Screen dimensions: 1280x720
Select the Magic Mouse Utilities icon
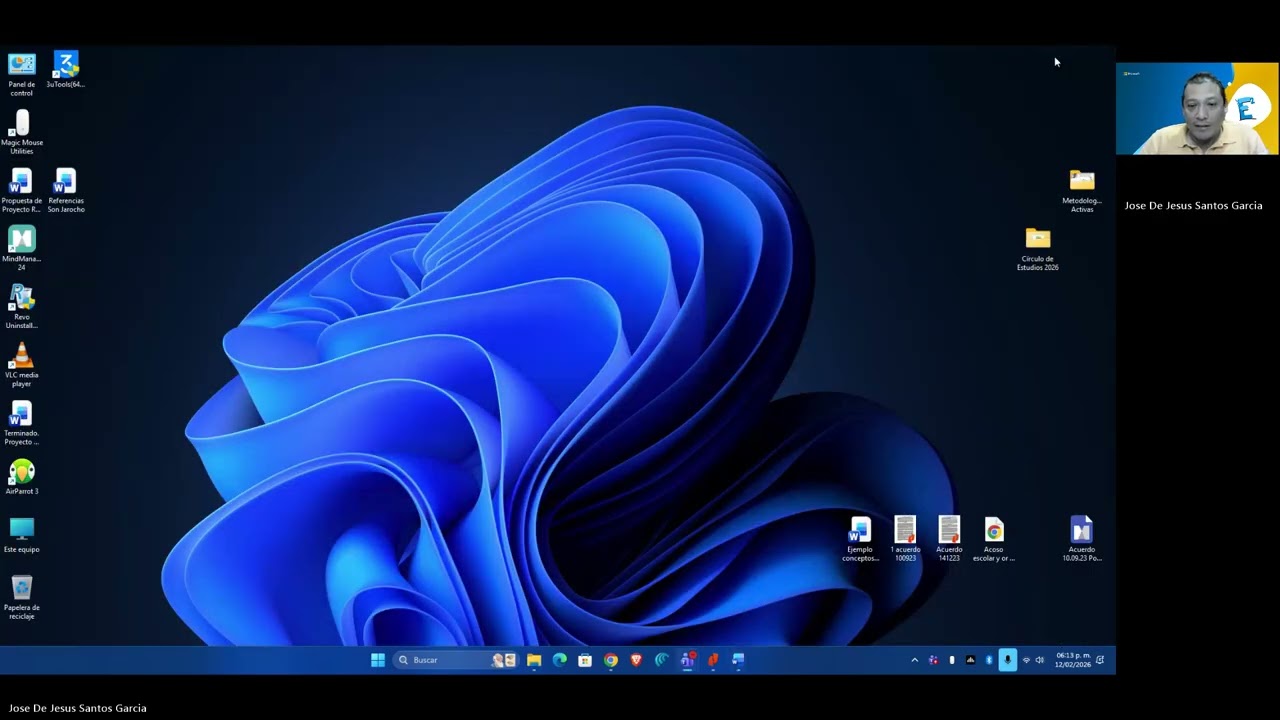22,132
